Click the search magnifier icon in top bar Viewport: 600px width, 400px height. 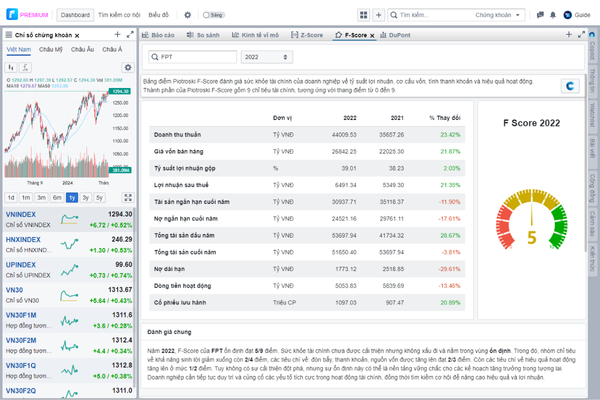[x=393, y=15]
